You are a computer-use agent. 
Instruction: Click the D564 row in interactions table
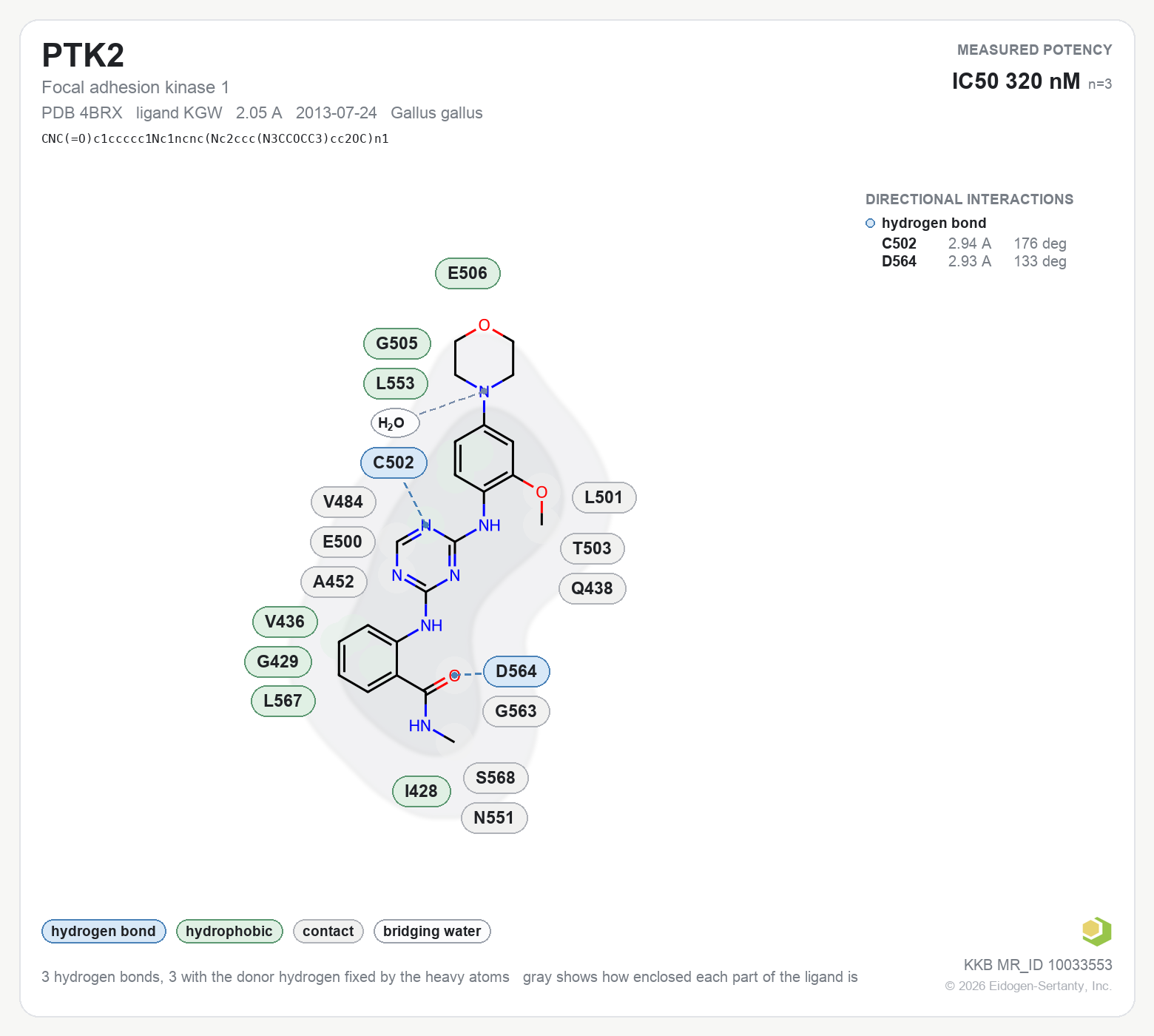pos(974,261)
